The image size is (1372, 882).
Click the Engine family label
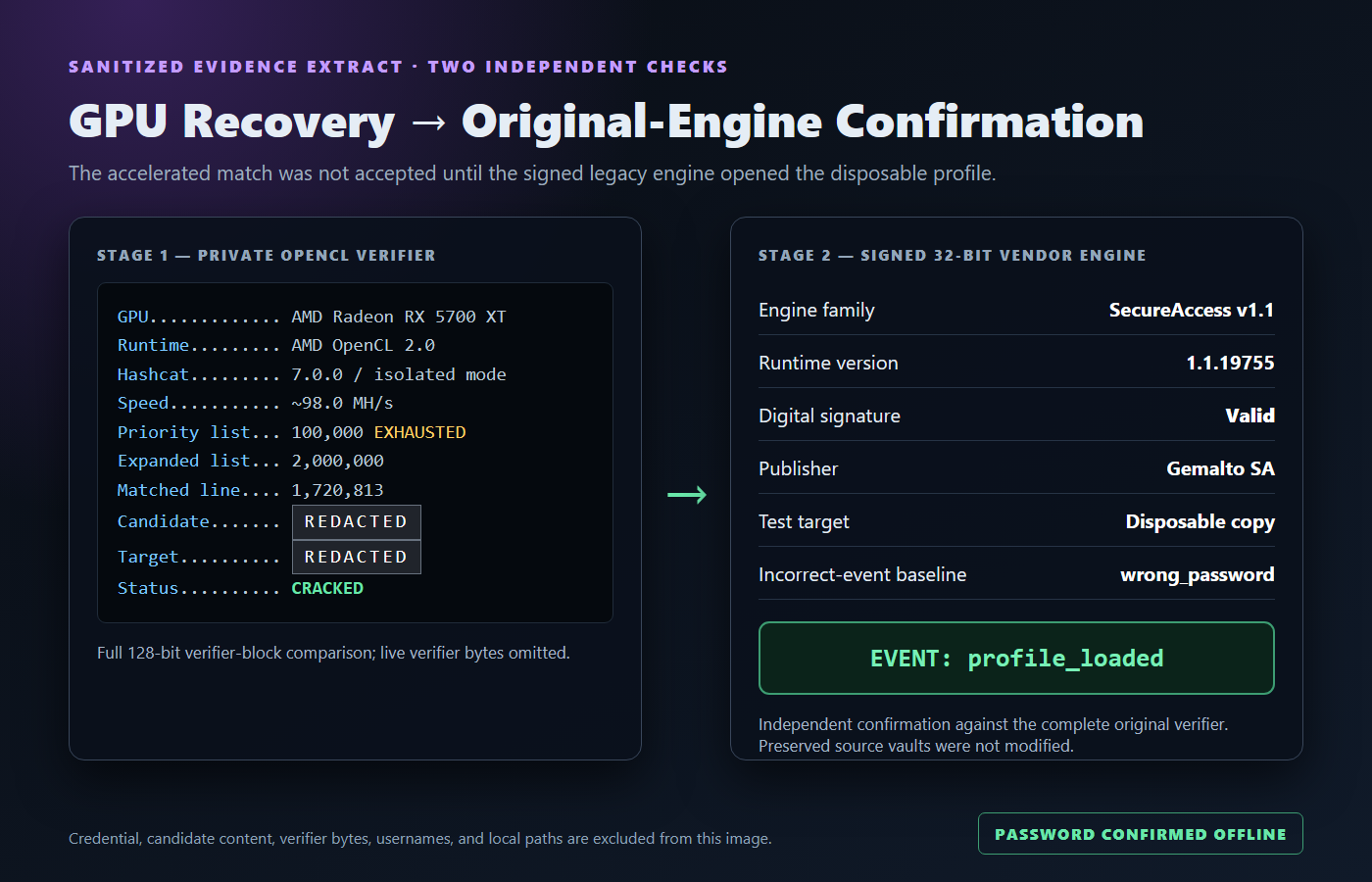coord(816,310)
